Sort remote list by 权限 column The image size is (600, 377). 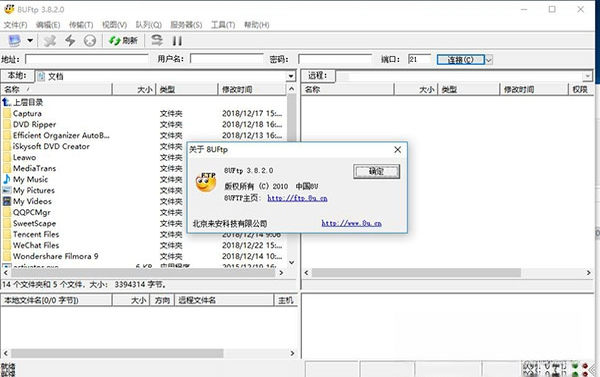pos(580,89)
